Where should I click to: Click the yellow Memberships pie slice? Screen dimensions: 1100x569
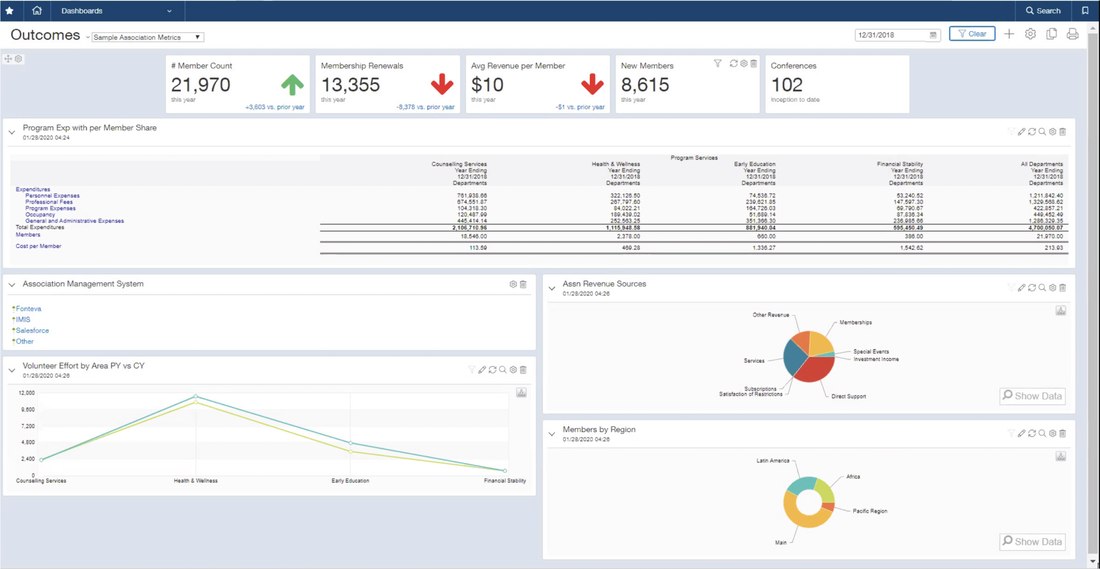(820, 343)
